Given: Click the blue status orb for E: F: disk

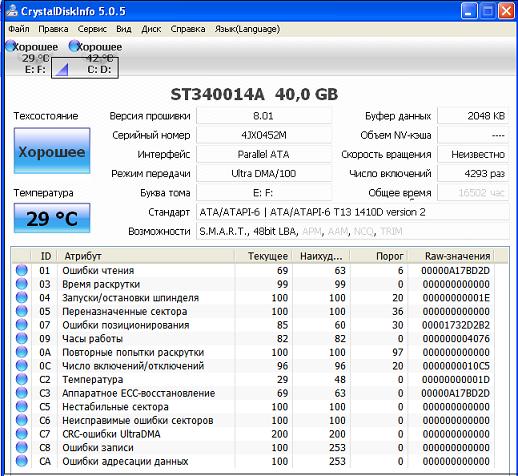Looking at the screenshot, I should pos(10,46).
